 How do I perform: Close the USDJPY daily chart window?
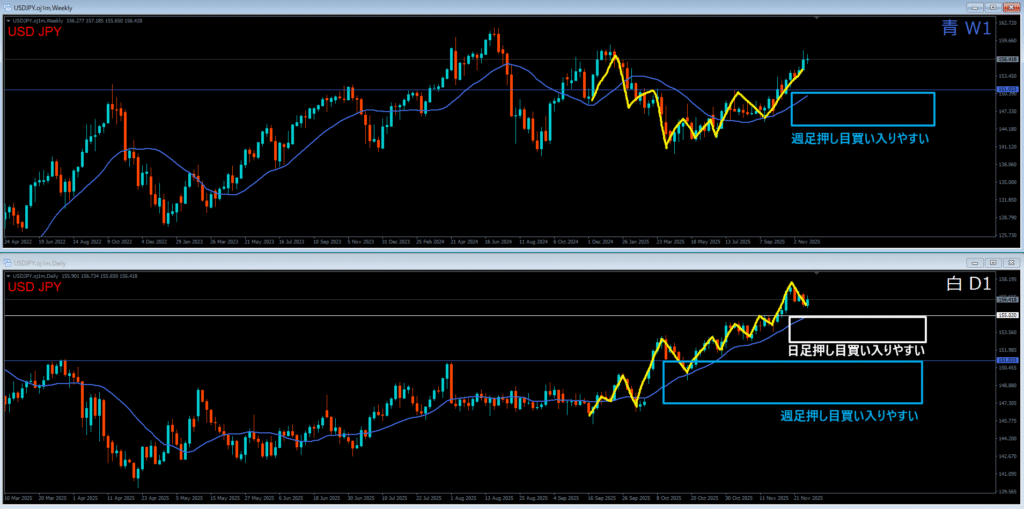point(1012,261)
